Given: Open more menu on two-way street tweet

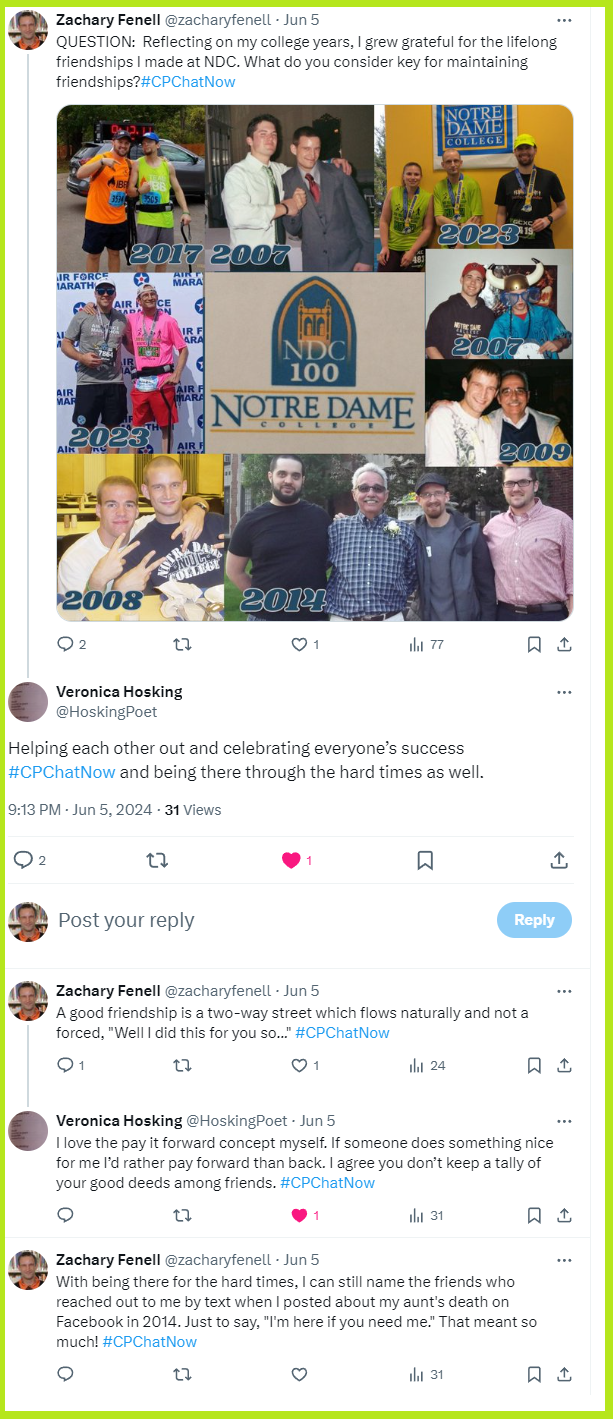Looking at the screenshot, I should tap(565, 991).
